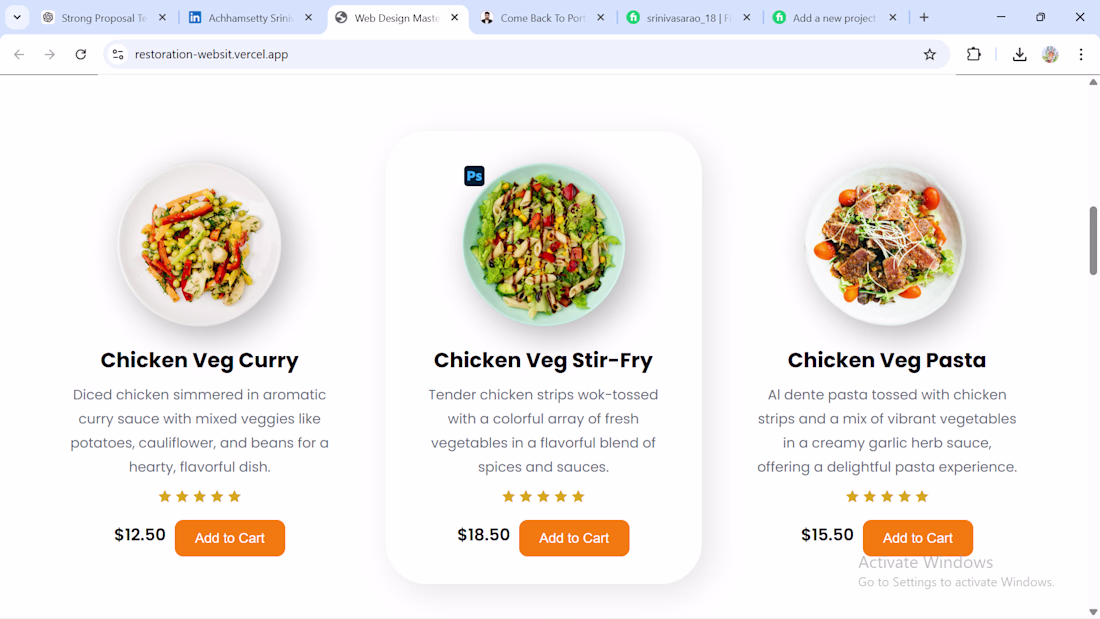The width and height of the screenshot is (1100, 619).
Task: Open the browser Extensions puzzle icon
Action: point(974,54)
